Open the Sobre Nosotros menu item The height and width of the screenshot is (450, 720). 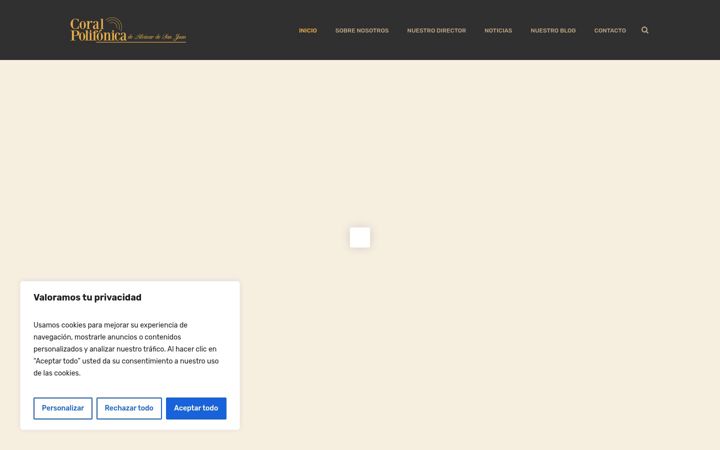tap(362, 30)
